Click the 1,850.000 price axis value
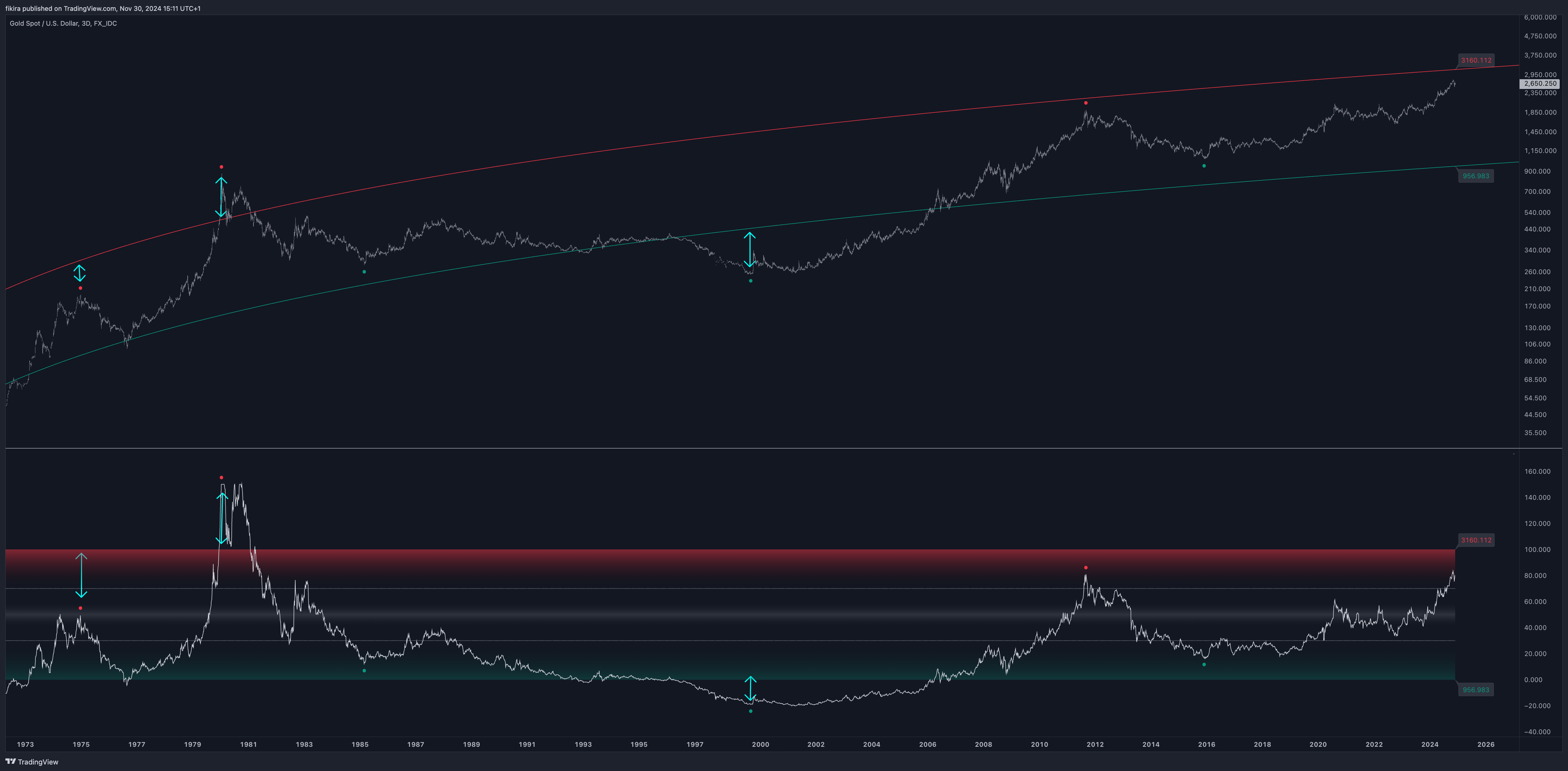 (1540, 113)
